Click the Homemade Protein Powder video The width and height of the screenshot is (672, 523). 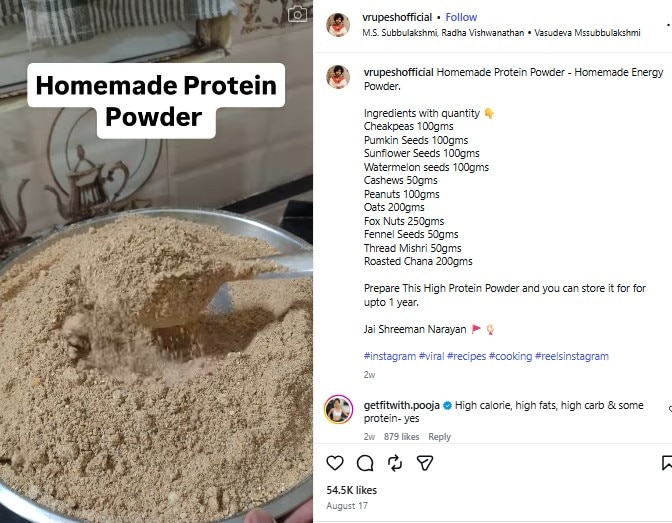click(x=156, y=262)
